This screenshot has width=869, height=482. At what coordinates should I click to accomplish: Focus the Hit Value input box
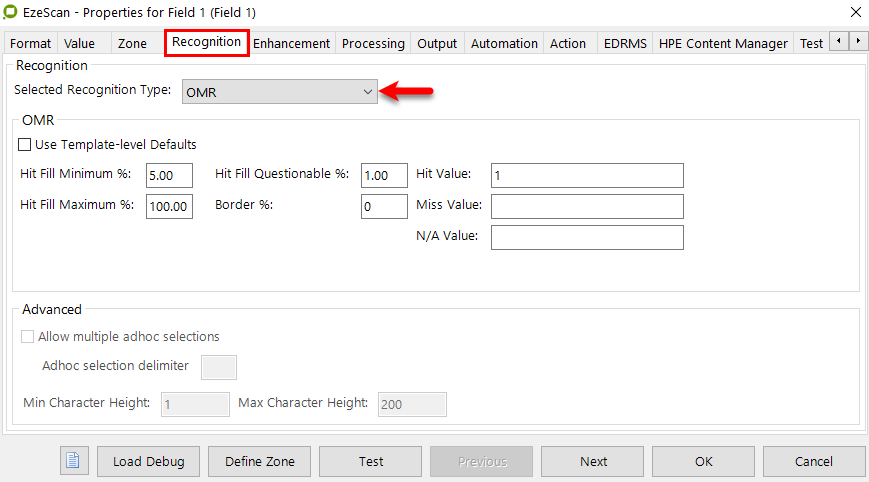point(587,175)
